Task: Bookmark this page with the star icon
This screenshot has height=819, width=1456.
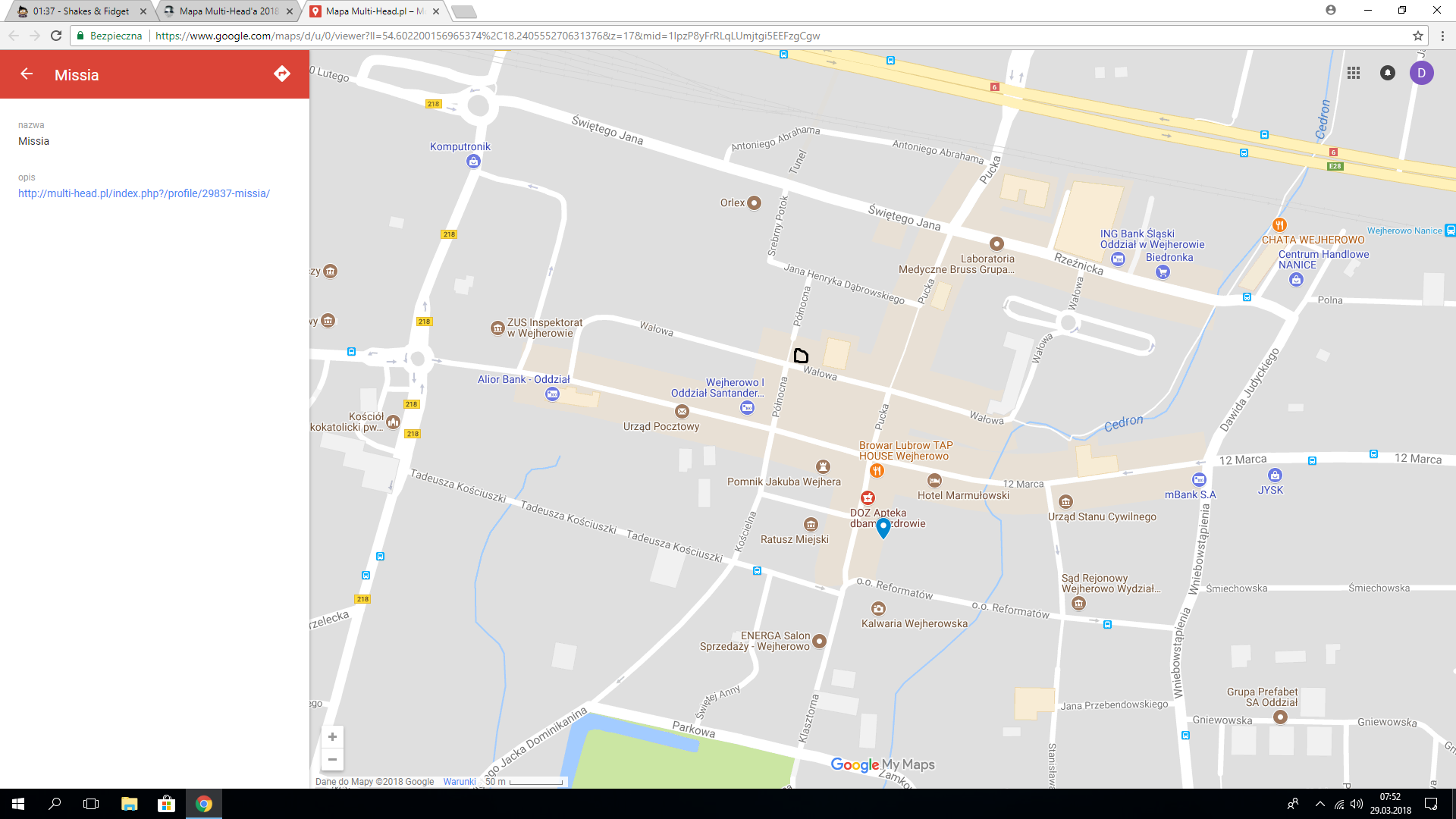Action: tap(1417, 36)
